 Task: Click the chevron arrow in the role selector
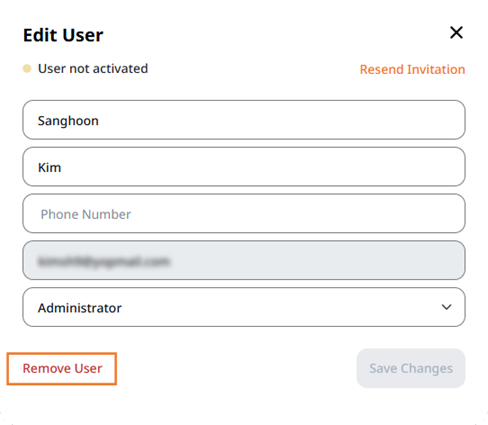(x=446, y=307)
